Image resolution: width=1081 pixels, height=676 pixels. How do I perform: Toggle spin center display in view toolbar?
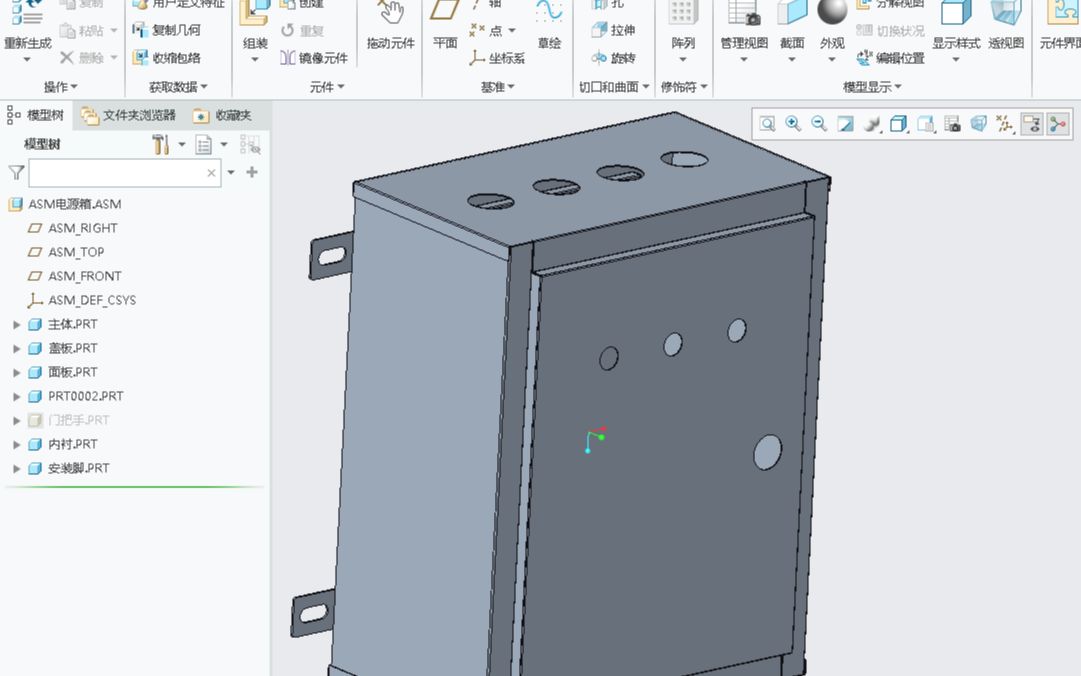point(1058,124)
